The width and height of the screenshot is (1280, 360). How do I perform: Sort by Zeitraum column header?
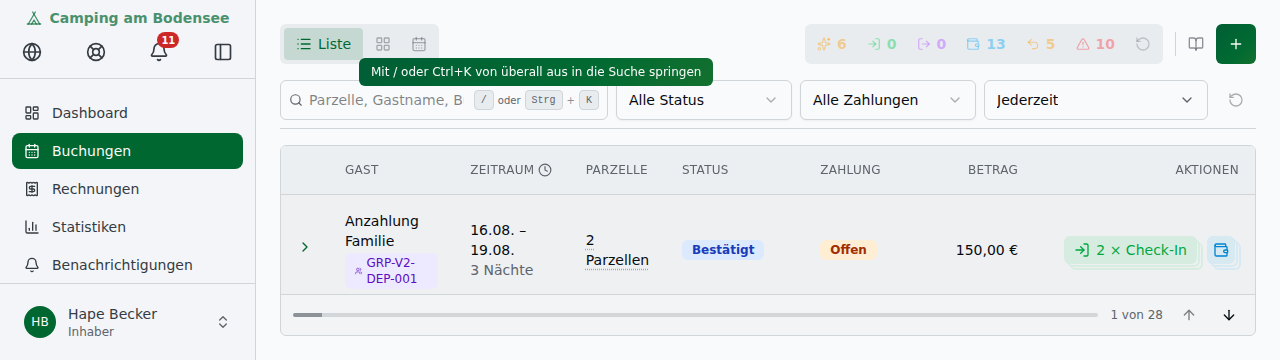(510, 170)
